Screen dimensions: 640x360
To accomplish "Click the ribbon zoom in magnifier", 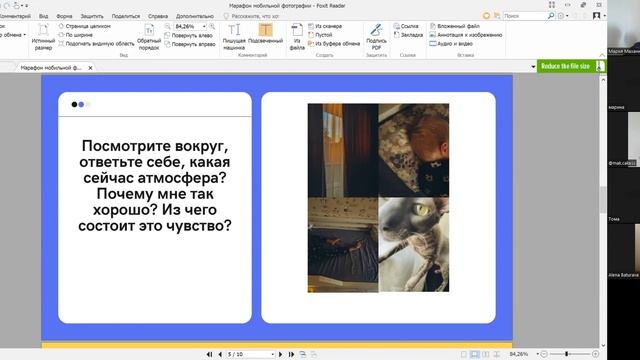I will coord(212,26).
